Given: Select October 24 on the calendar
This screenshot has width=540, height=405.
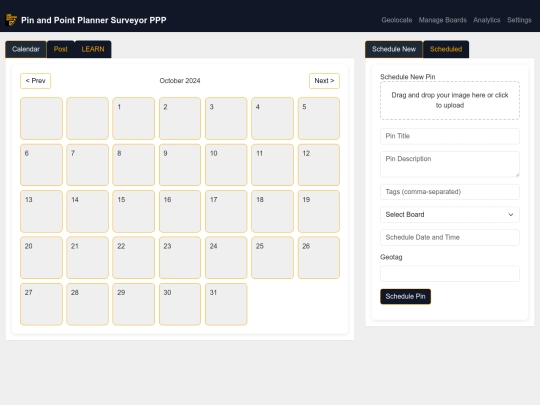Looking at the screenshot, I should pos(226,258).
